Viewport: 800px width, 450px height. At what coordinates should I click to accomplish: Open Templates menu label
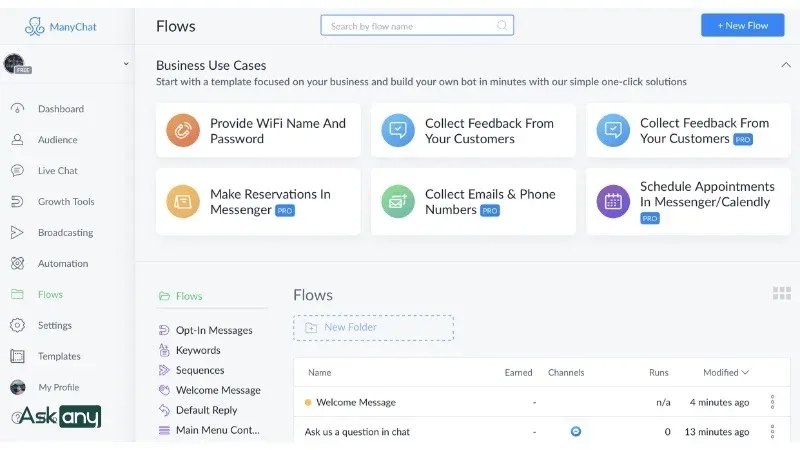click(59, 356)
